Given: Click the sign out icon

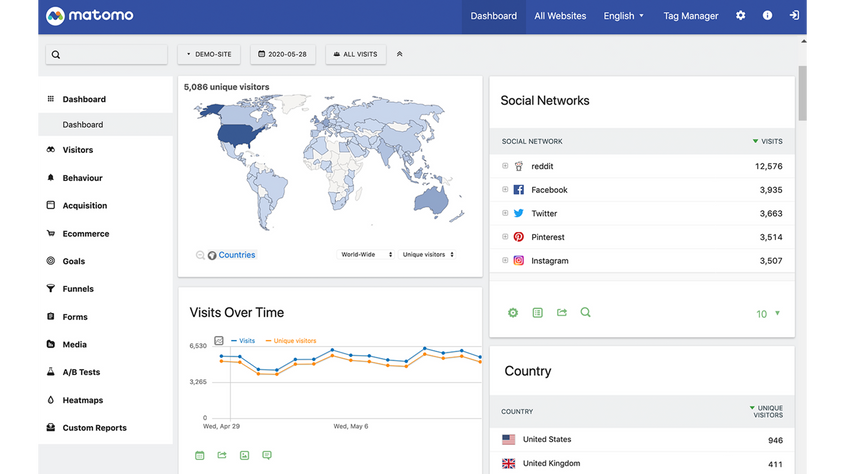Looking at the screenshot, I should tap(794, 16).
